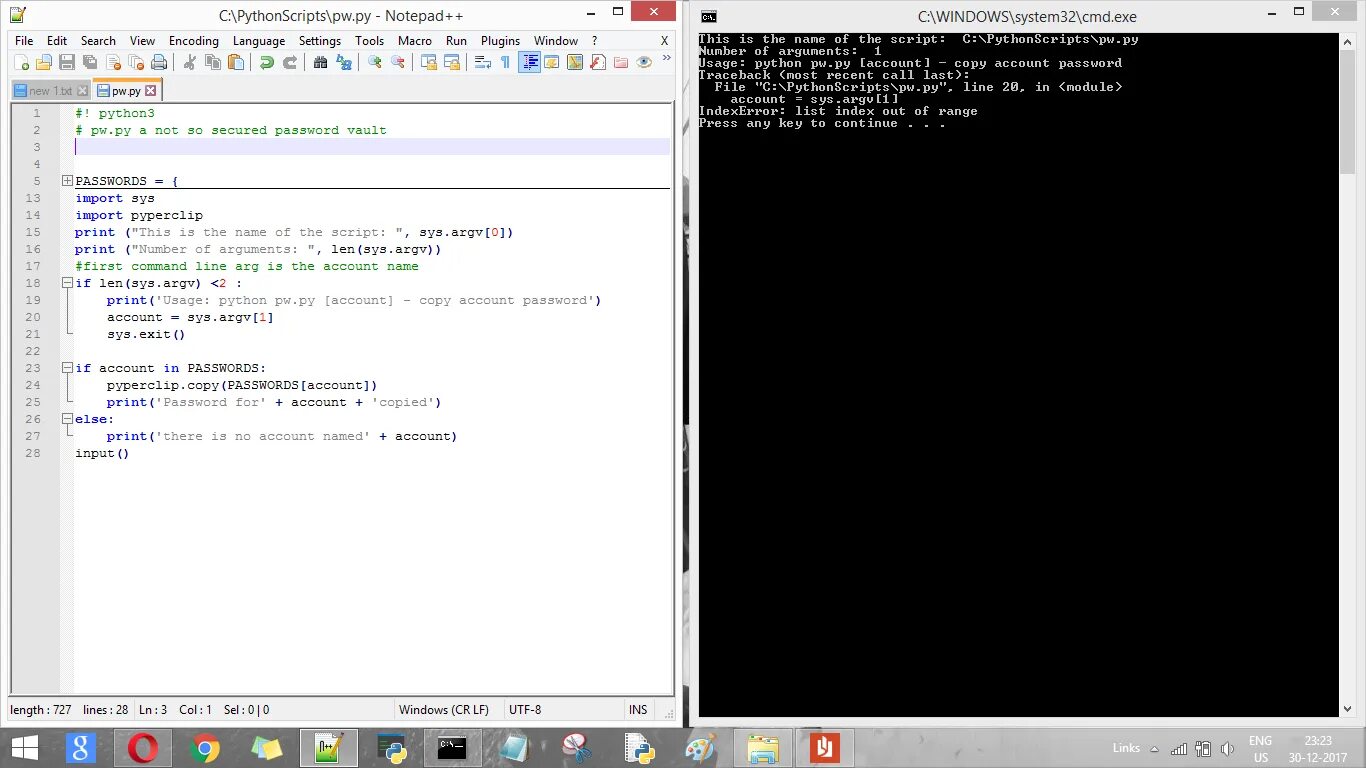This screenshot has width=1366, height=768.
Task: Toggle the Indent Guide toolbar button
Action: click(x=529, y=62)
